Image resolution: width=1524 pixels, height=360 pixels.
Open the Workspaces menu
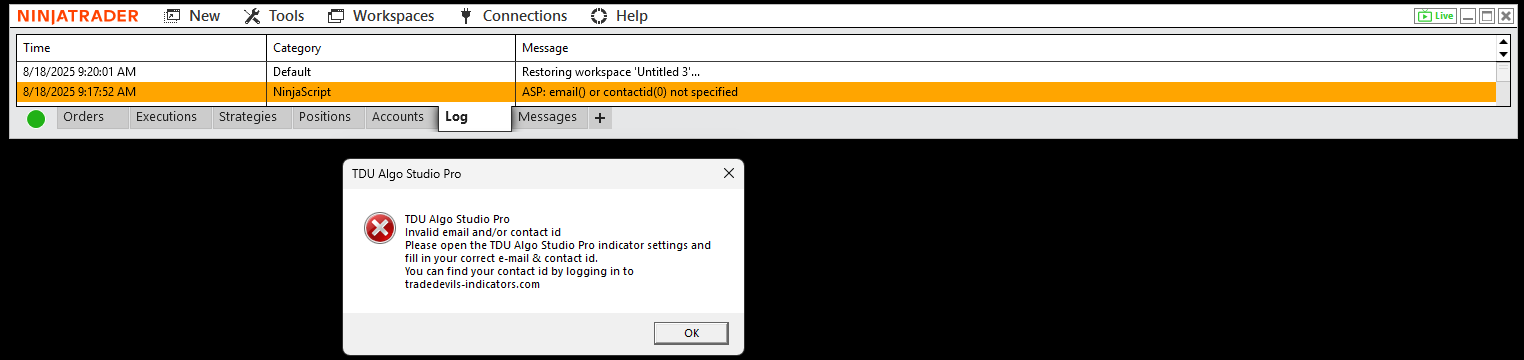point(381,16)
